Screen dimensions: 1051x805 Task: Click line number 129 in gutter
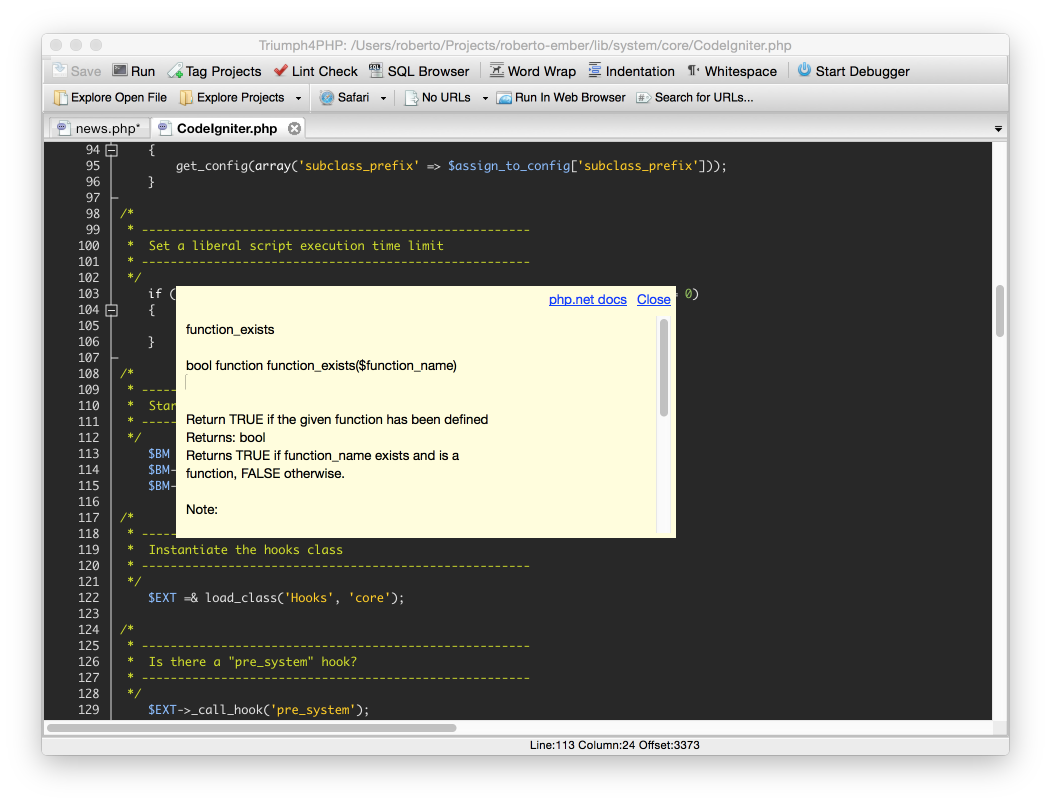point(88,710)
